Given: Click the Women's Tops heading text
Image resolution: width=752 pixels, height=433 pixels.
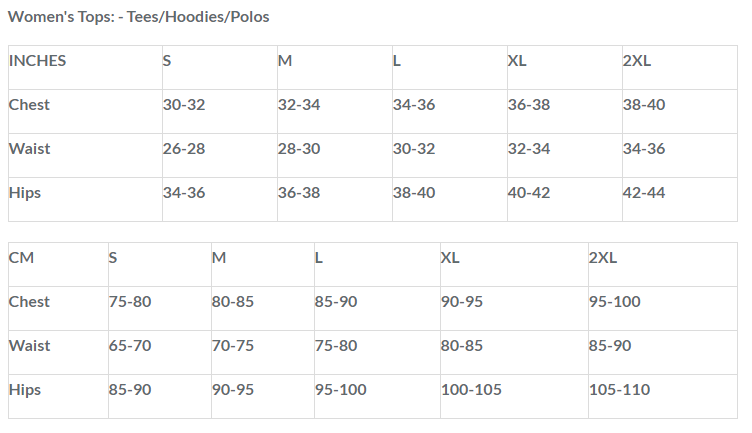Looking at the screenshot, I should click(x=139, y=17).
